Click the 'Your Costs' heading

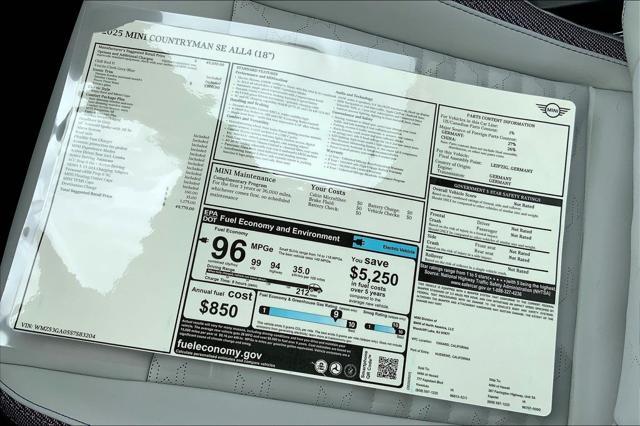pyautogui.click(x=328, y=189)
